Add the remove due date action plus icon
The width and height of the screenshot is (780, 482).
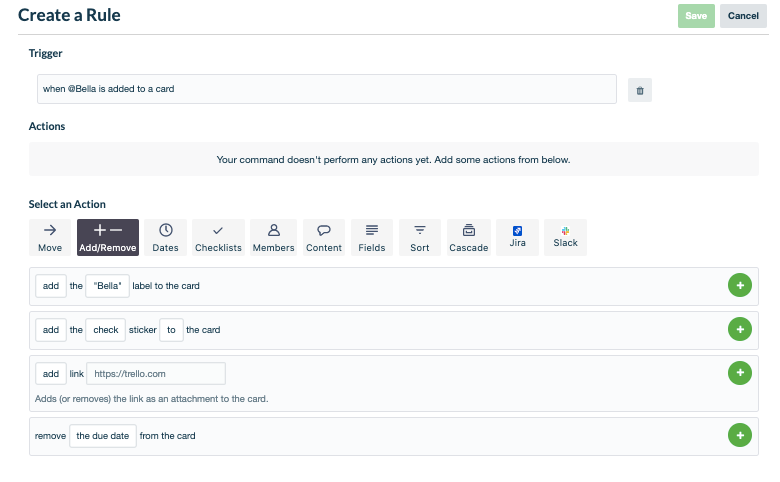point(740,435)
